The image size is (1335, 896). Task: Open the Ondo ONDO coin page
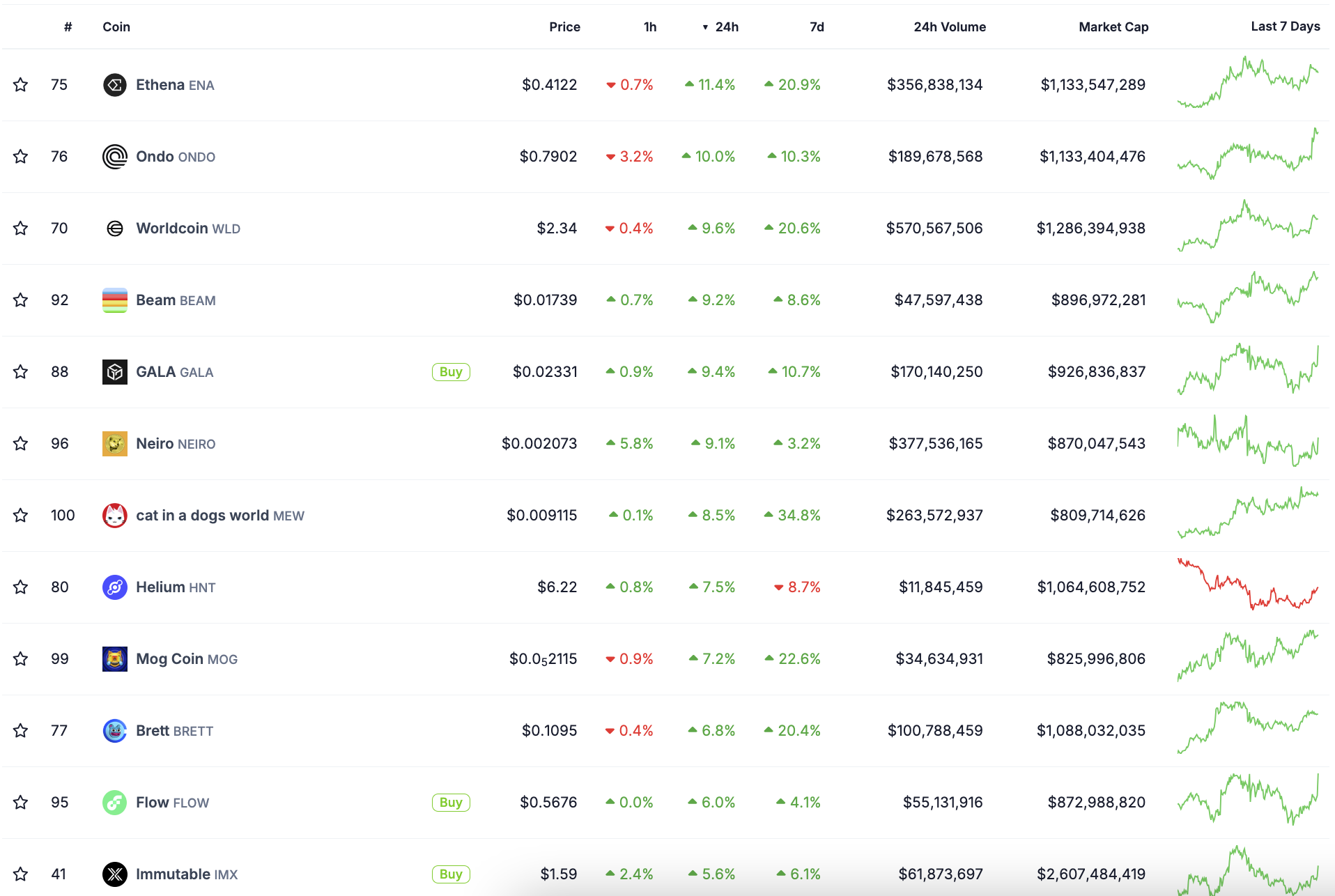(x=176, y=157)
